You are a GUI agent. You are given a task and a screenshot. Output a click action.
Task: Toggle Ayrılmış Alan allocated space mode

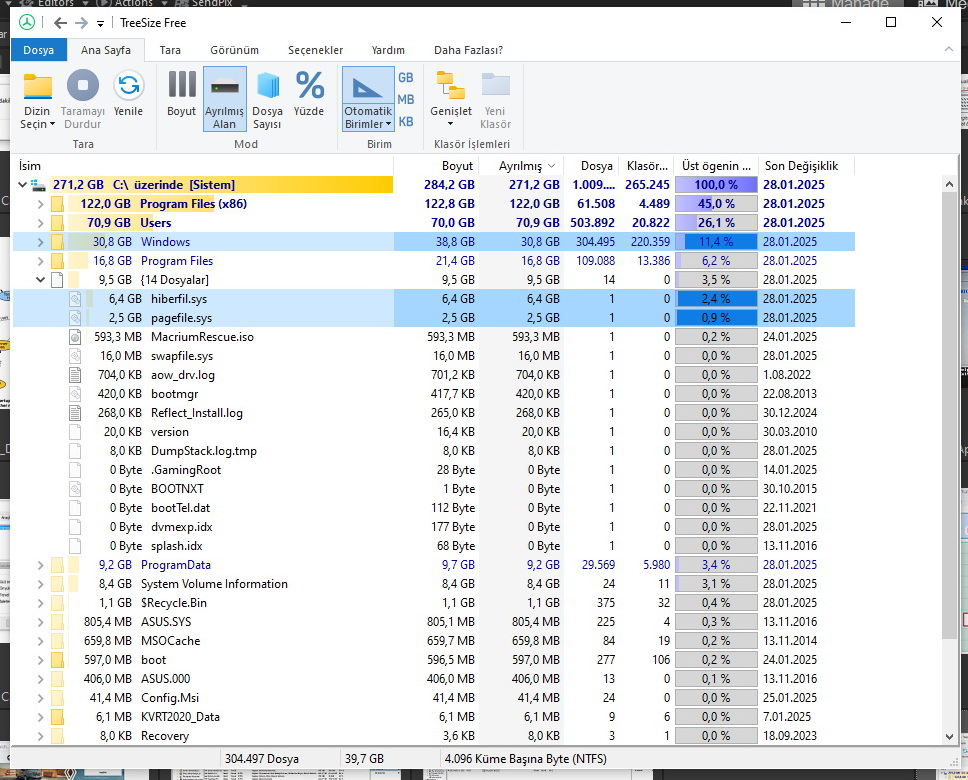[225, 99]
